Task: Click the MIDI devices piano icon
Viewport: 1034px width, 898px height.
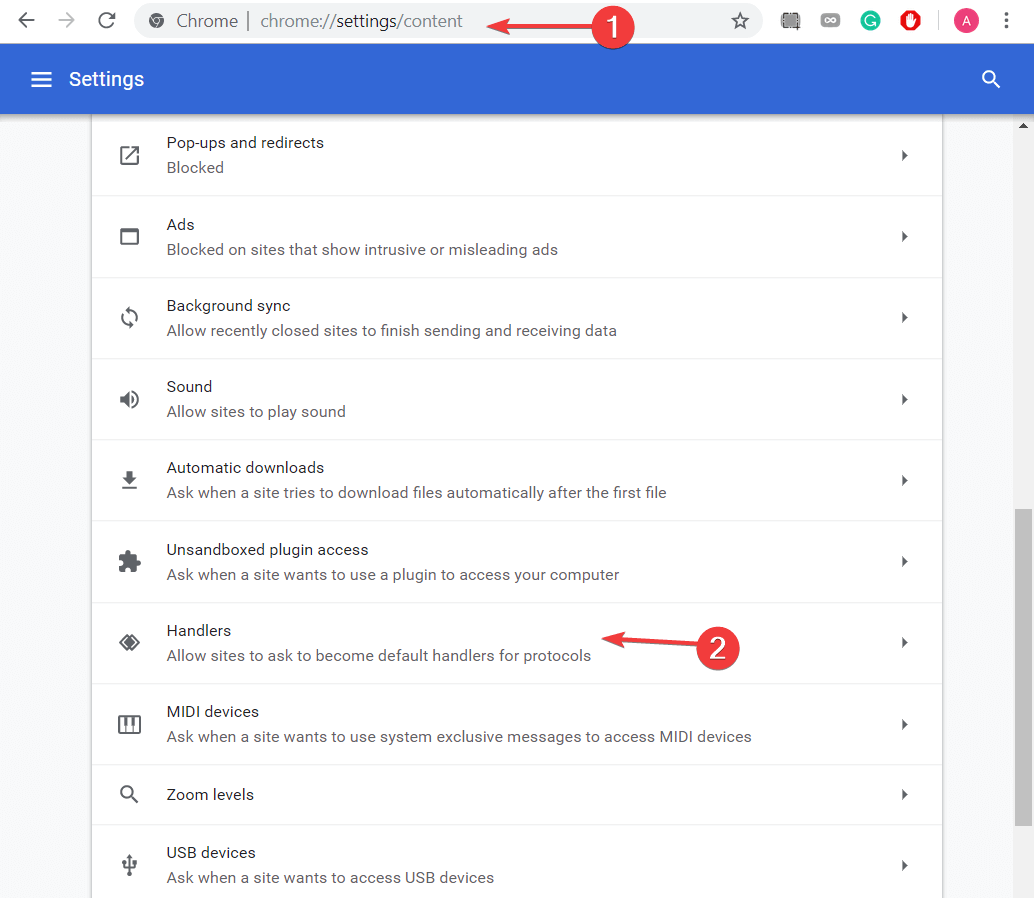Action: (129, 724)
